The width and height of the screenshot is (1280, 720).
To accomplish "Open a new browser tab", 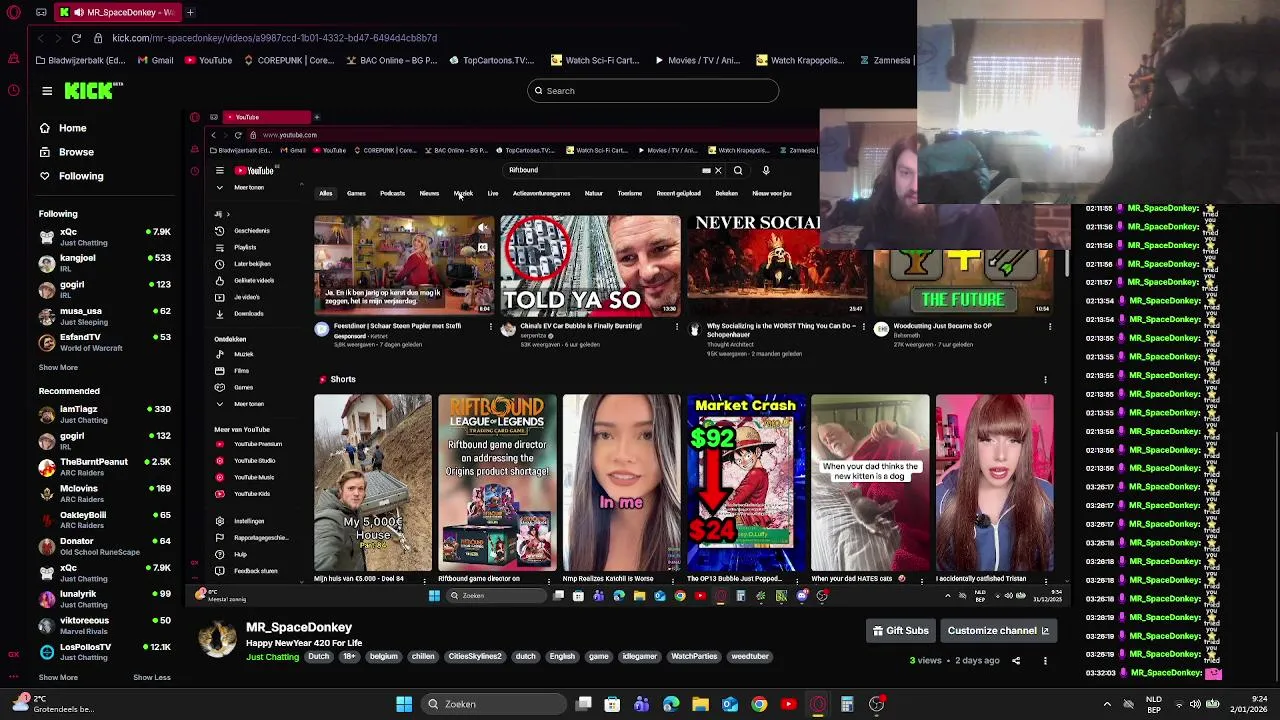I will 190,12.
